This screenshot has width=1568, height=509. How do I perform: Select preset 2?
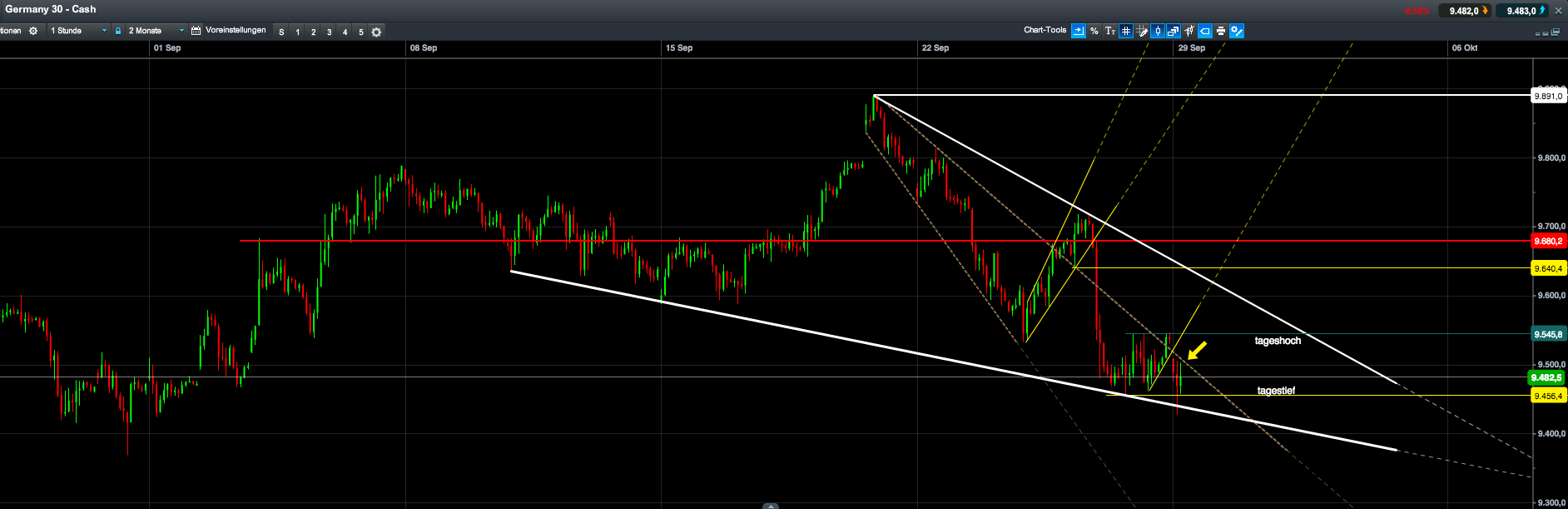(313, 32)
